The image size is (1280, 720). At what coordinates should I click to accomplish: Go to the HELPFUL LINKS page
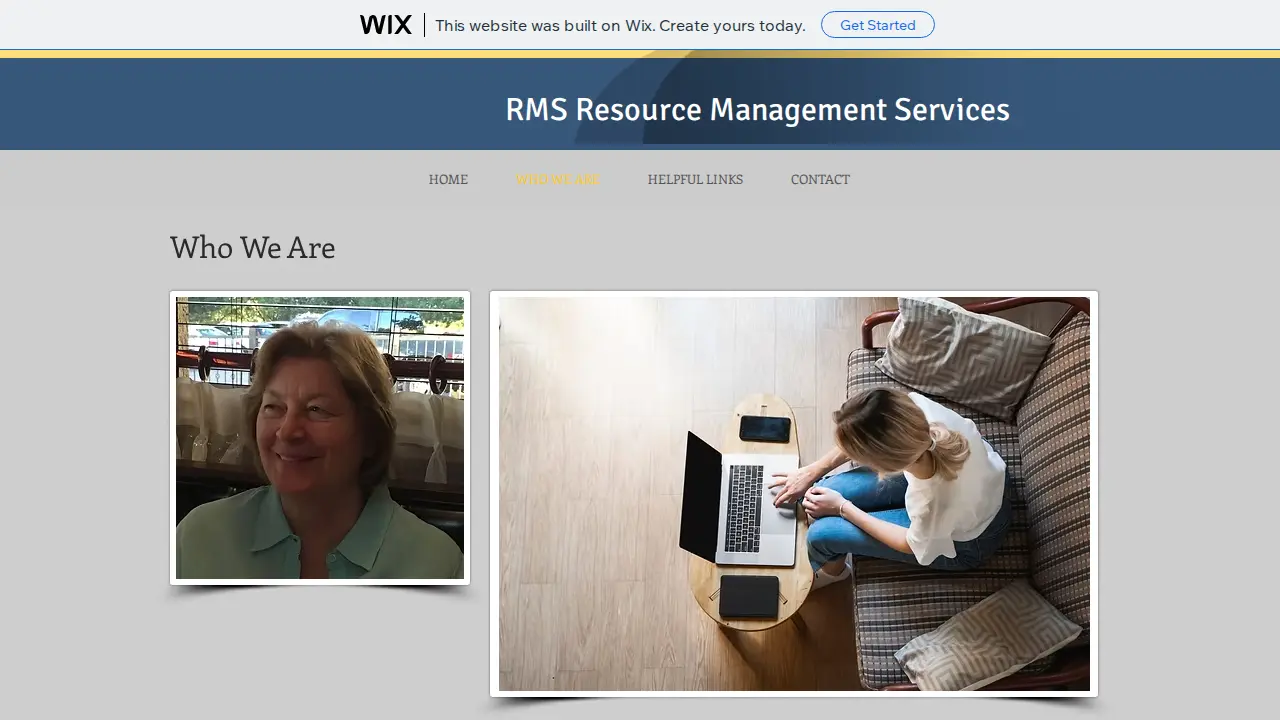(x=695, y=179)
